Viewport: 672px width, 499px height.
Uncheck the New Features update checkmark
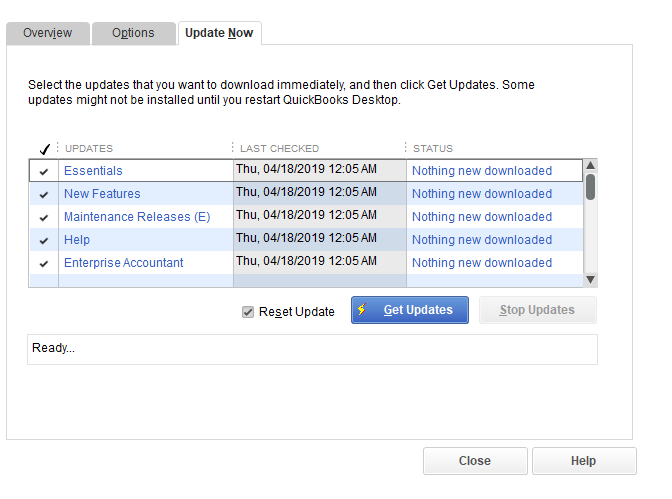point(44,195)
